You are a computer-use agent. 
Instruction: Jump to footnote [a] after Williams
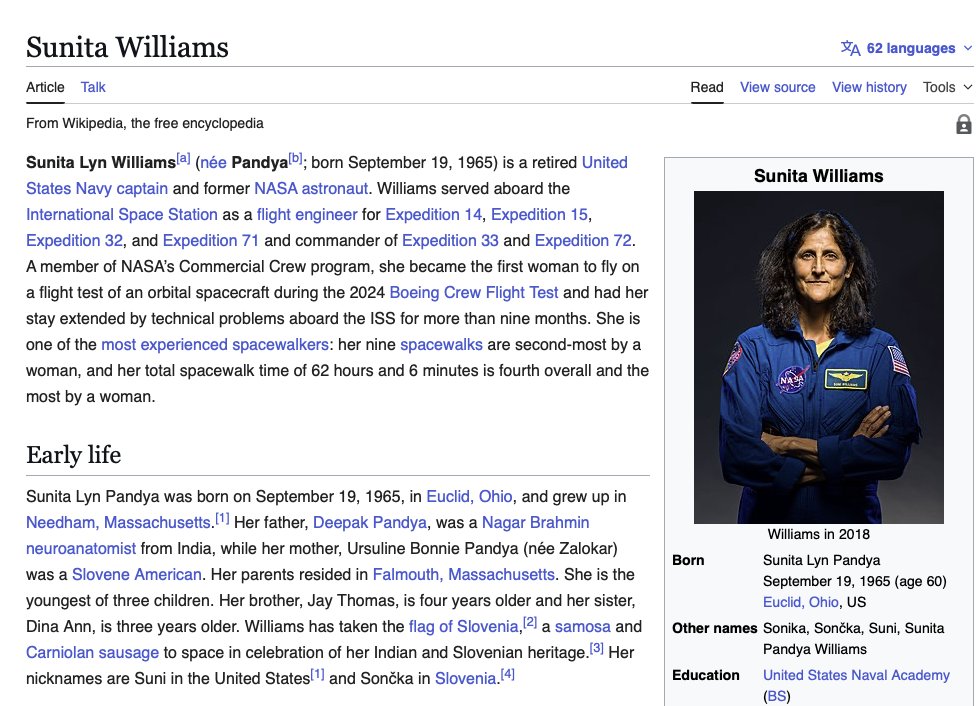(183, 158)
